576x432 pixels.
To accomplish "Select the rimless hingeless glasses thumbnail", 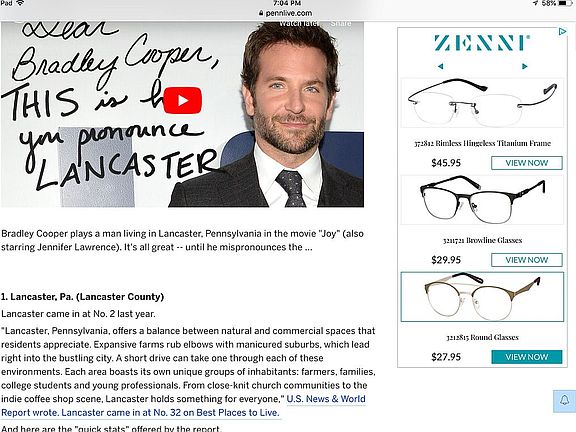I will tap(482, 103).
